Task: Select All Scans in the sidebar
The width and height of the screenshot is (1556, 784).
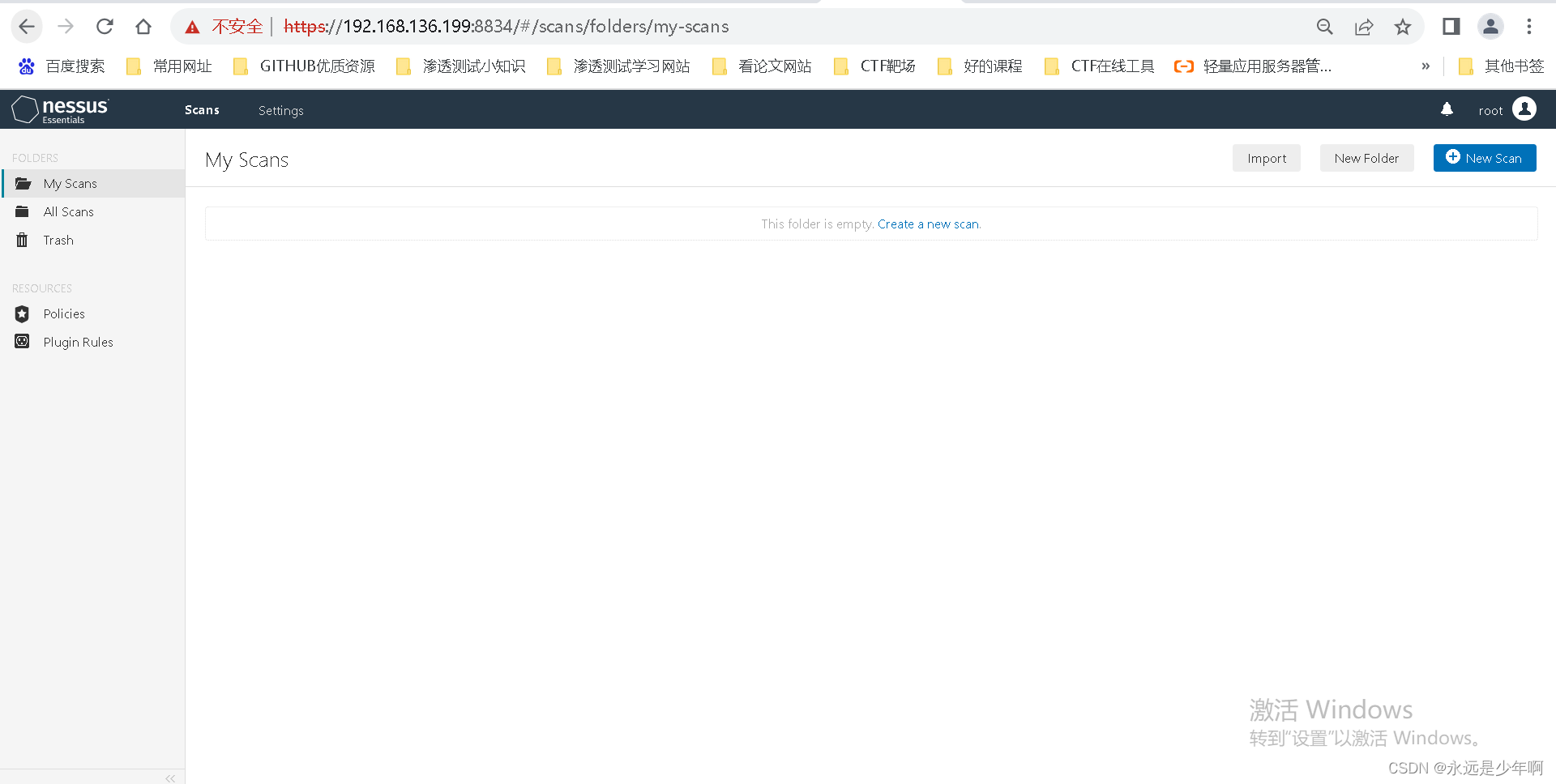Action: 93,212
